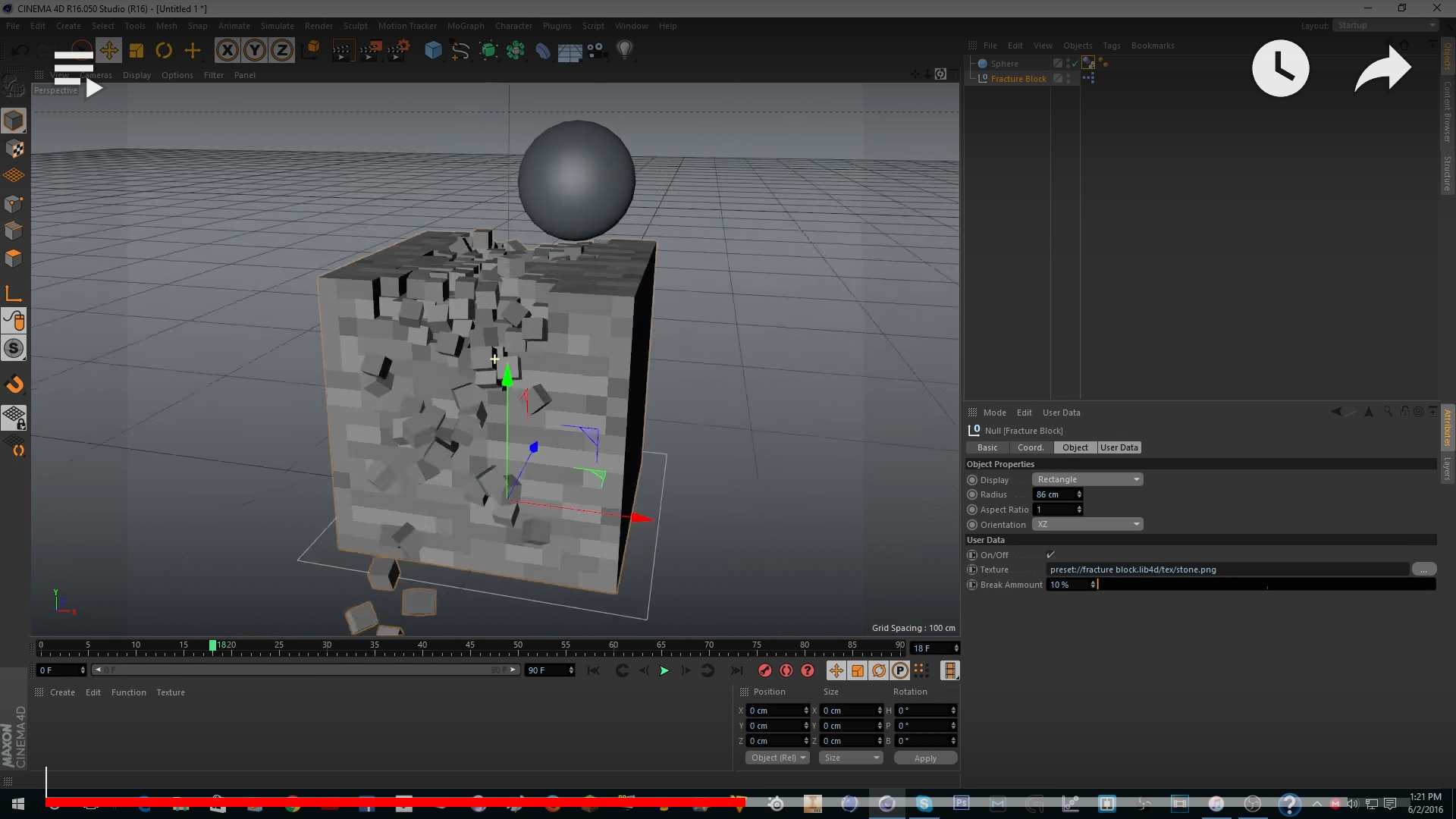Open the deformer objects menu
Viewport: 1456px width, 819px height.
coord(543,51)
